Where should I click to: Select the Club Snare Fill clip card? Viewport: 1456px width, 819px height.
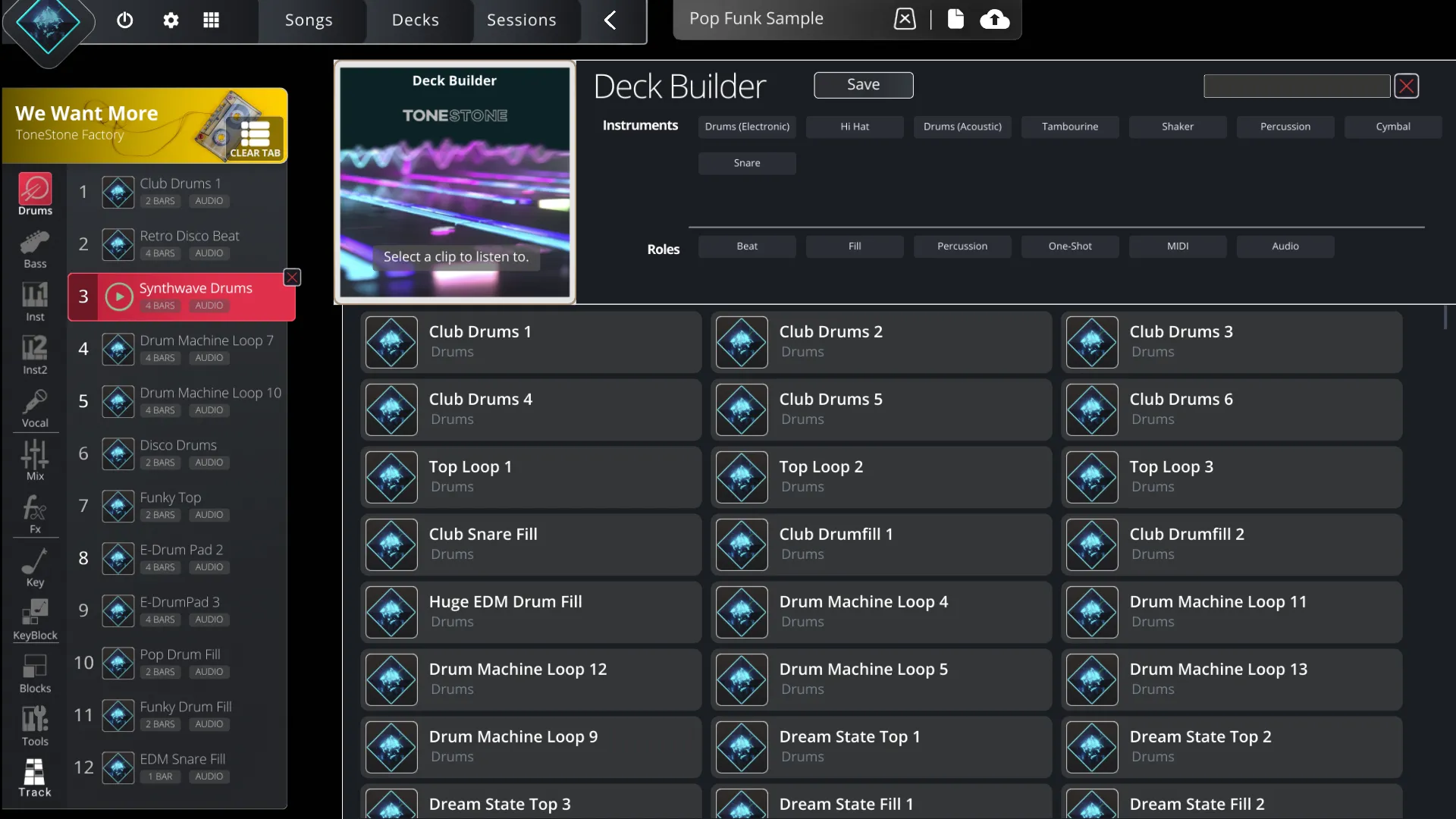tap(531, 544)
